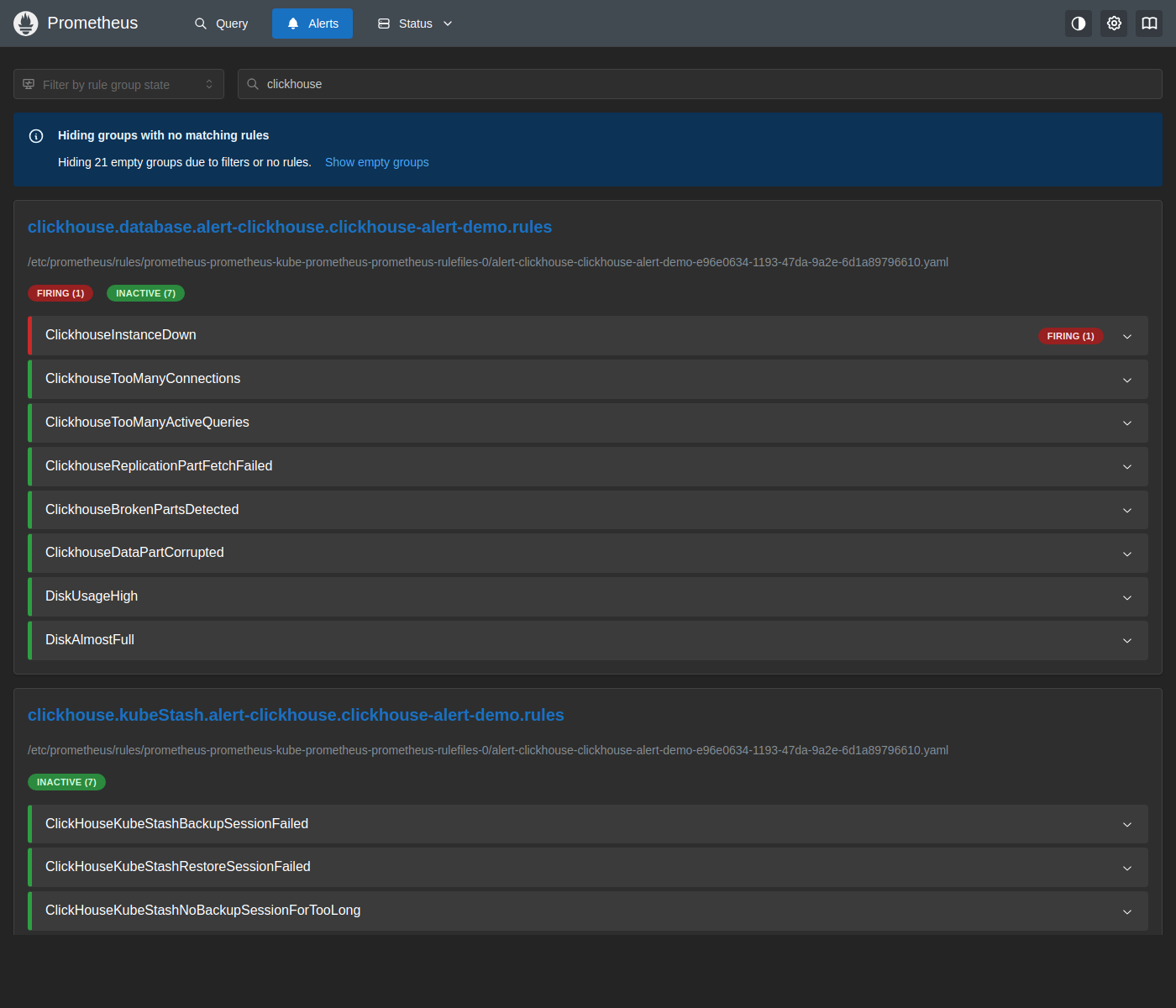The height and width of the screenshot is (1008, 1176).
Task: Click the server icon beside Status
Action: pyautogui.click(x=384, y=24)
